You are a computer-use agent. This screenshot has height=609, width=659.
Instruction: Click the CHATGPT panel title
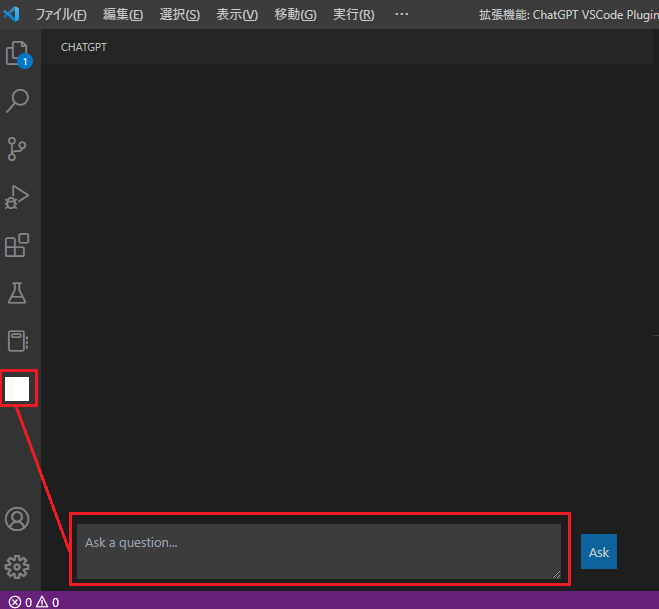(x=84, y=47)
